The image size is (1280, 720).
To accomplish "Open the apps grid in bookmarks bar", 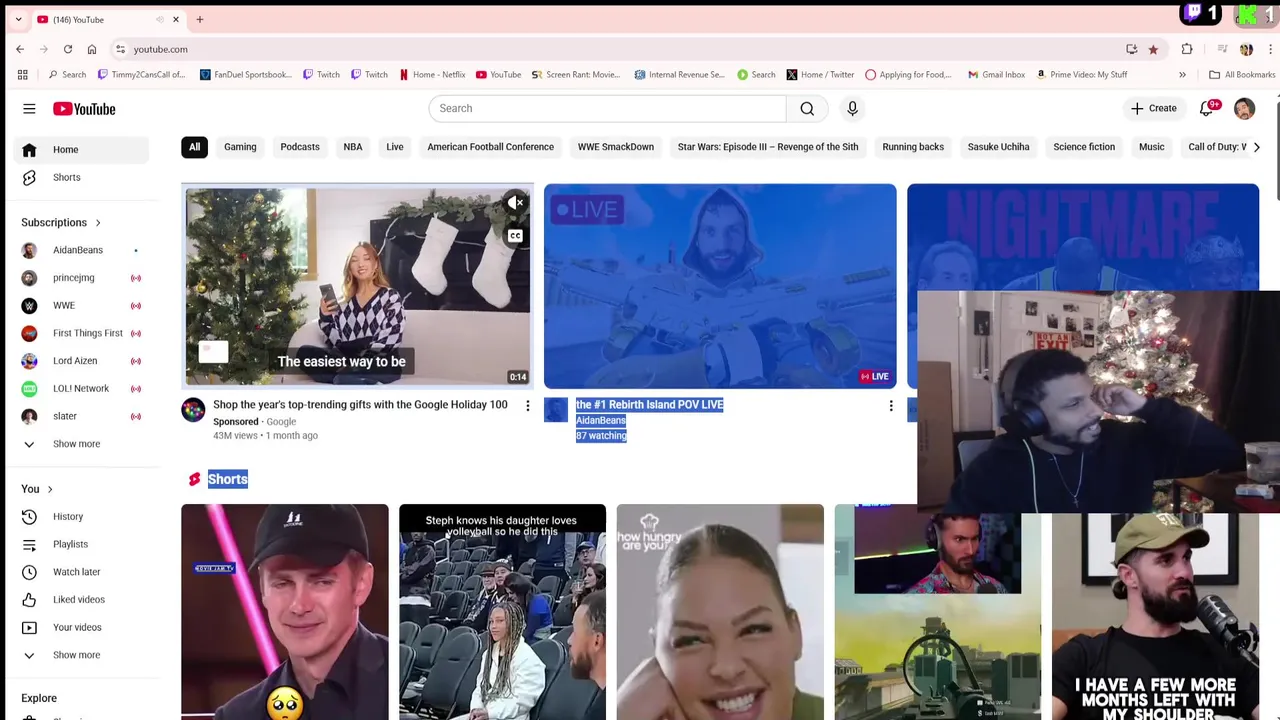I will click(x=23, y=74).
